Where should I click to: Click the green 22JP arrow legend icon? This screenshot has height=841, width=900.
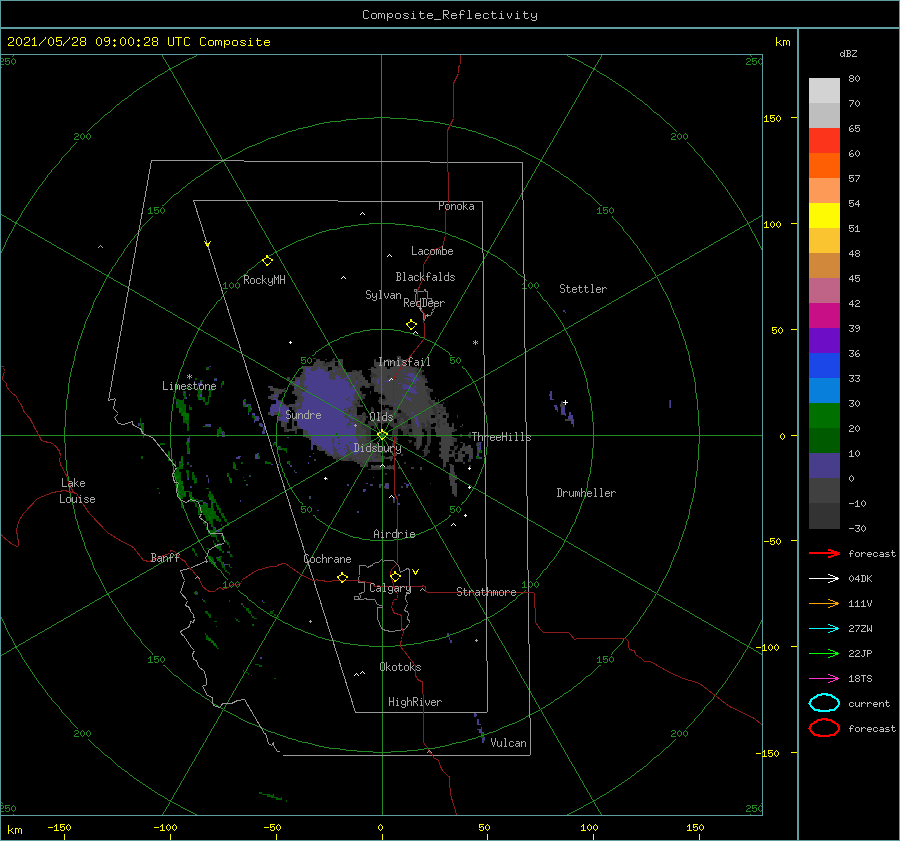click(824, 653)
